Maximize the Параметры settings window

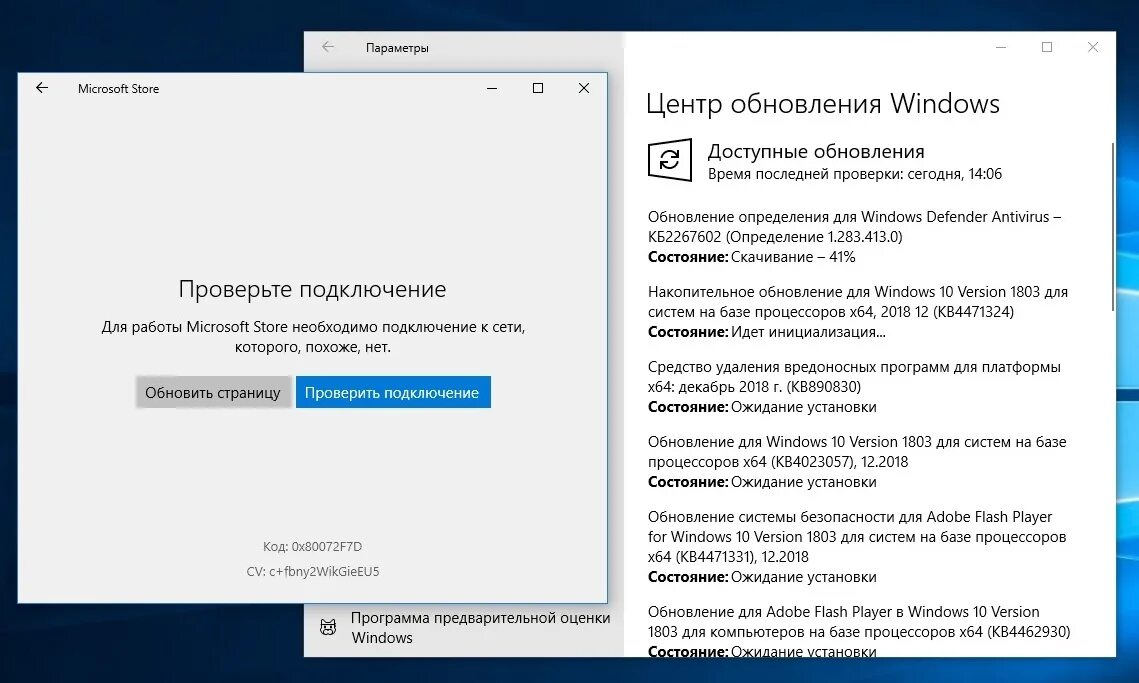[1047, 47]
